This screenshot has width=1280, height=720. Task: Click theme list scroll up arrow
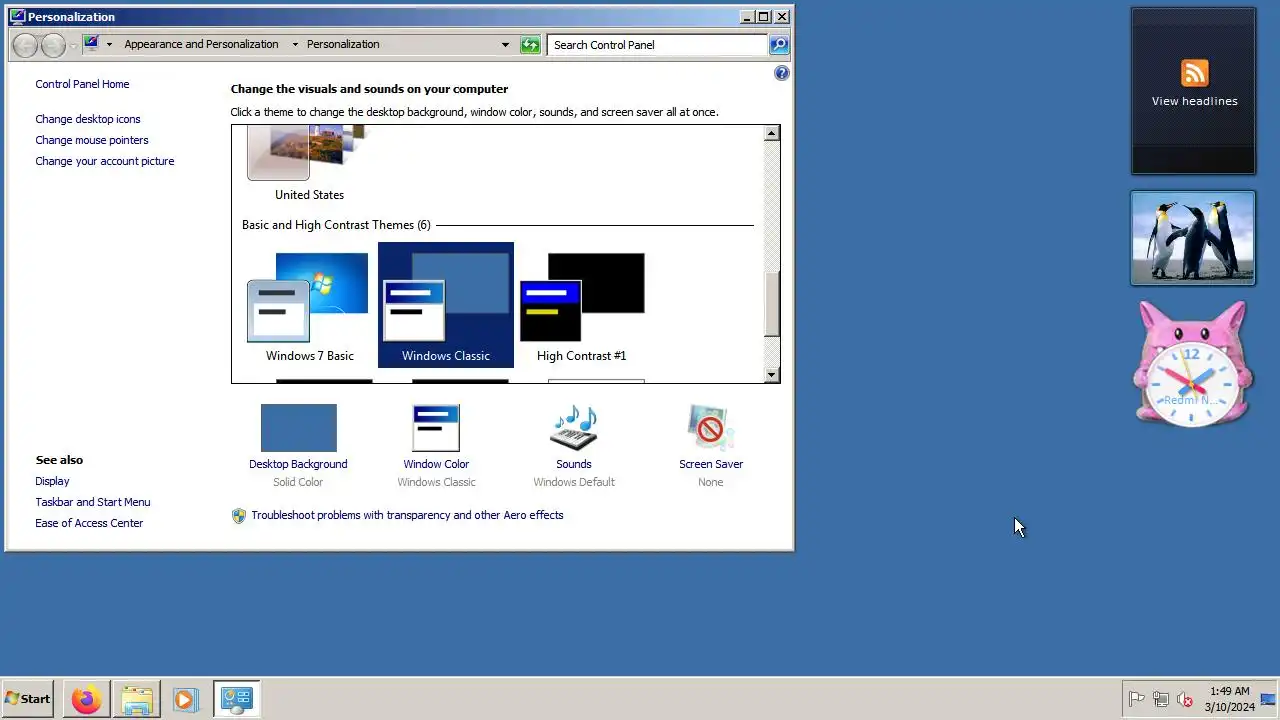pyautogui.click(x=772, y=133)
